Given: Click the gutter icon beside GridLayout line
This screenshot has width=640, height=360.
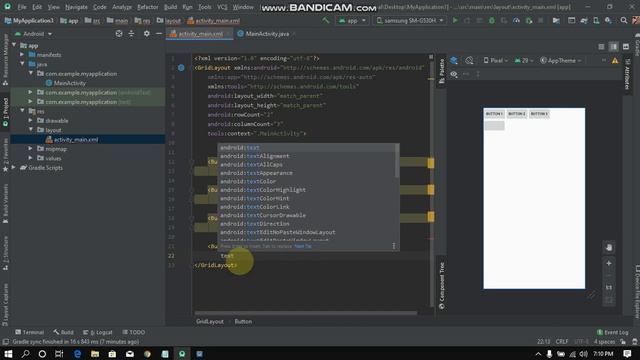Looking at the screenshot, I should pyautogui.click(x=181, y=68).
